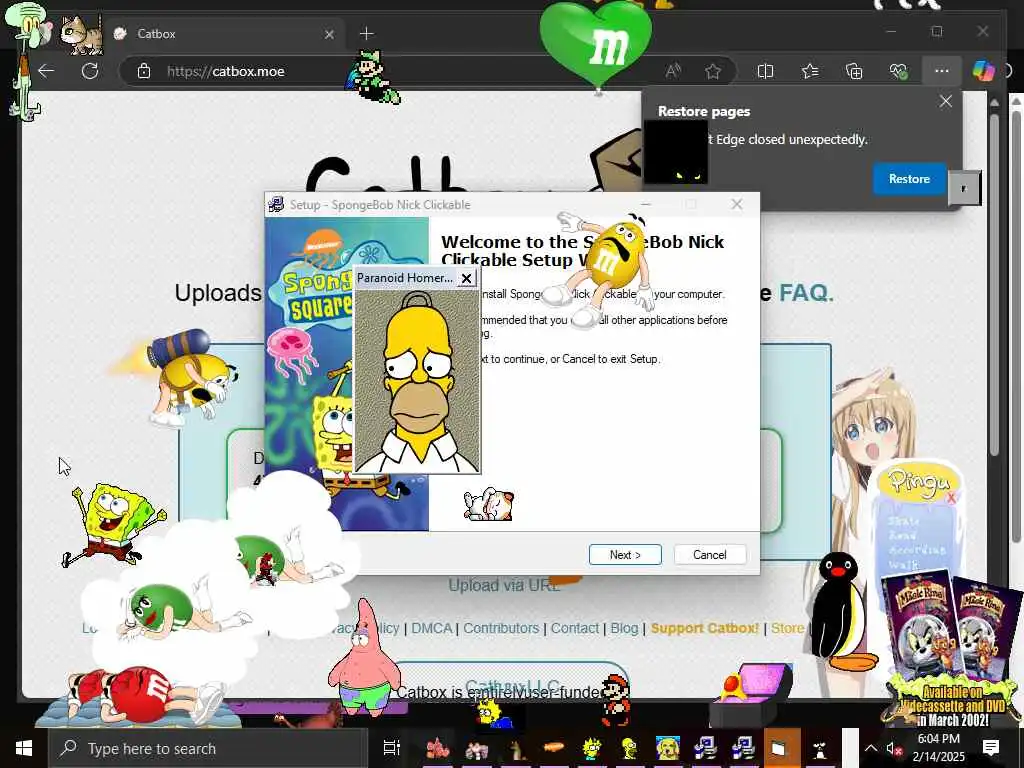Open second setup installer taskbar icon
This screenshot has width=1024, height=768.
coord(743,748)
